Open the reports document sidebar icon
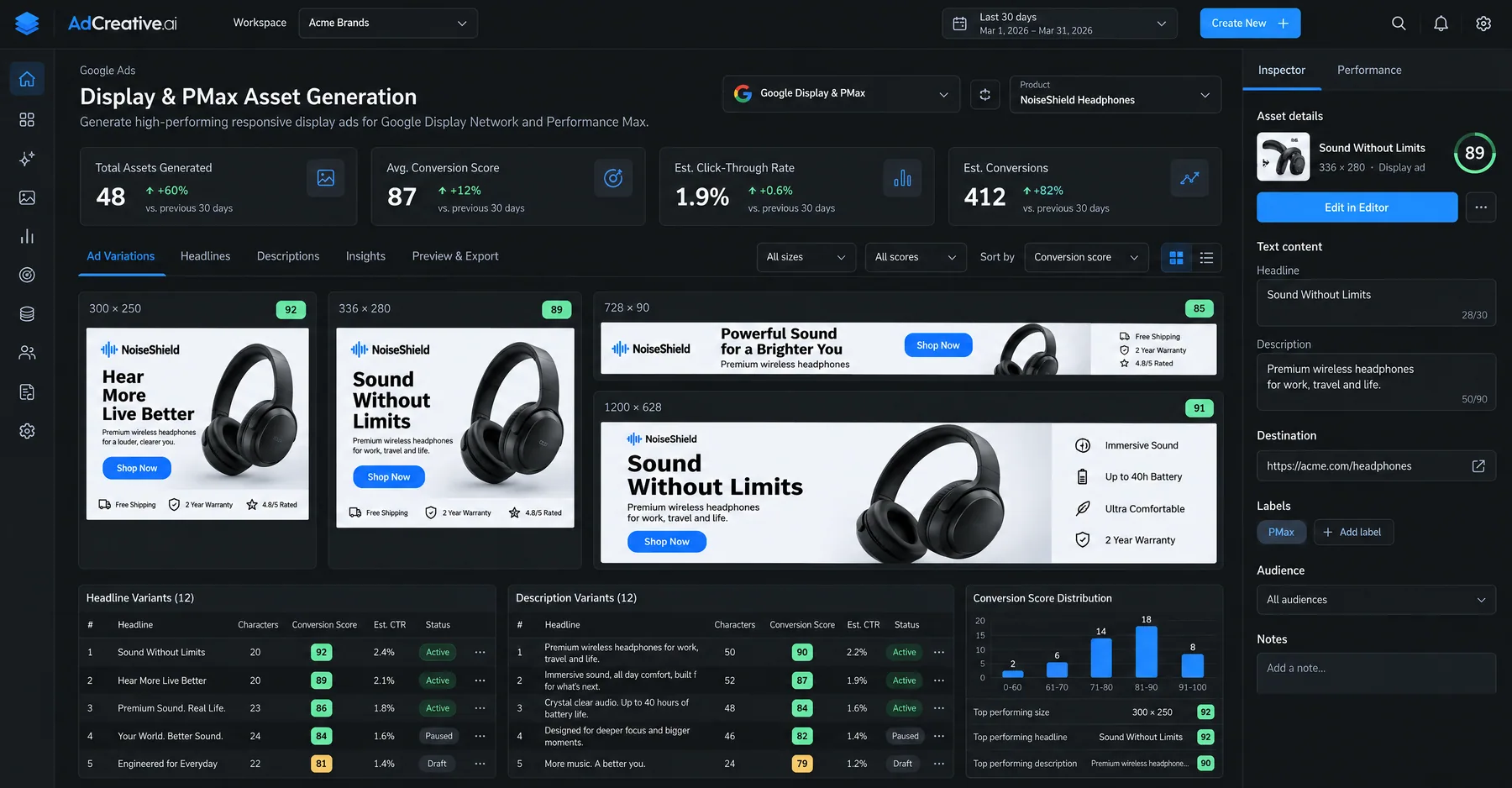 pyautogui.click(x=27, y=391)
